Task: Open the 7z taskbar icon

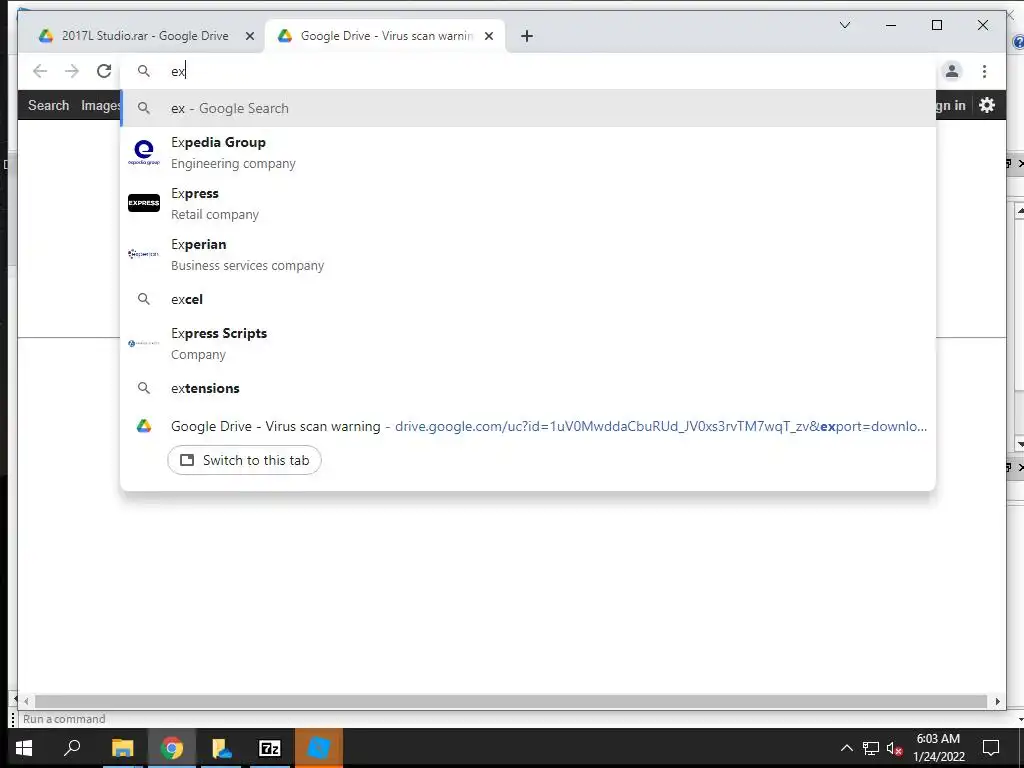Action: 270,748
